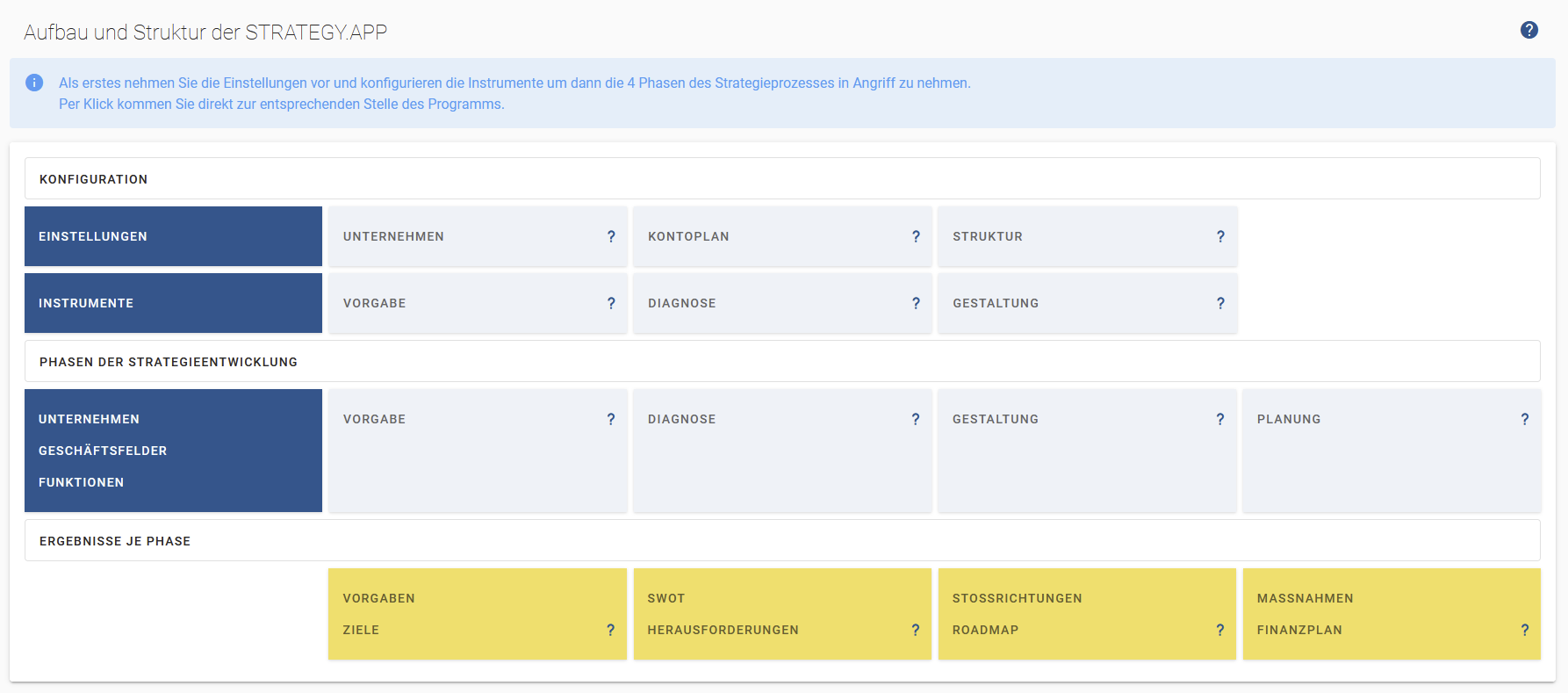This screenshot has height=693, width=1568.
Task: Select Roadmap result link
Action: tap(985, 630)
